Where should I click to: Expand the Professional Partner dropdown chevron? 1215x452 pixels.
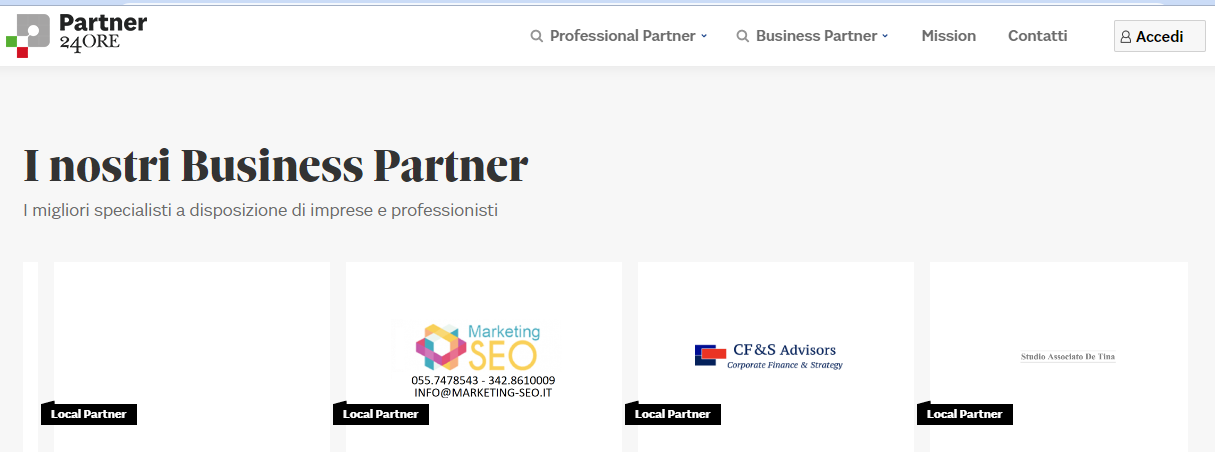(x=704, y=36)
